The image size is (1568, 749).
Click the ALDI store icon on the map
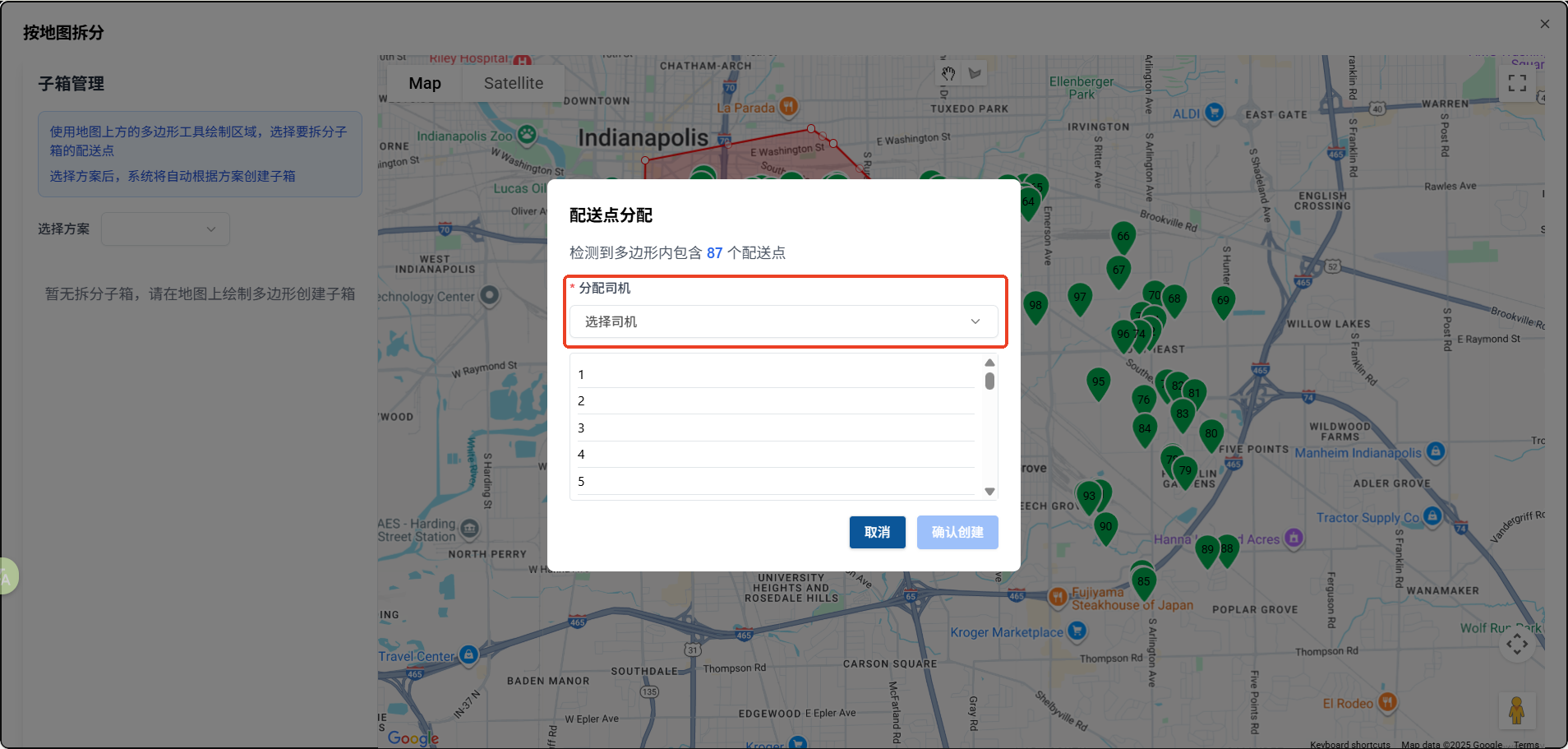(1213, 112)
